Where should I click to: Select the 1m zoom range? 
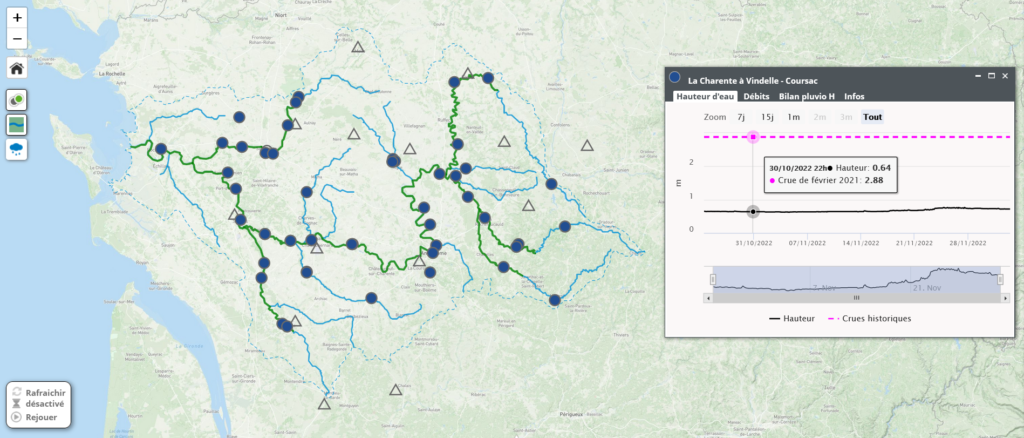coord(793,117)
